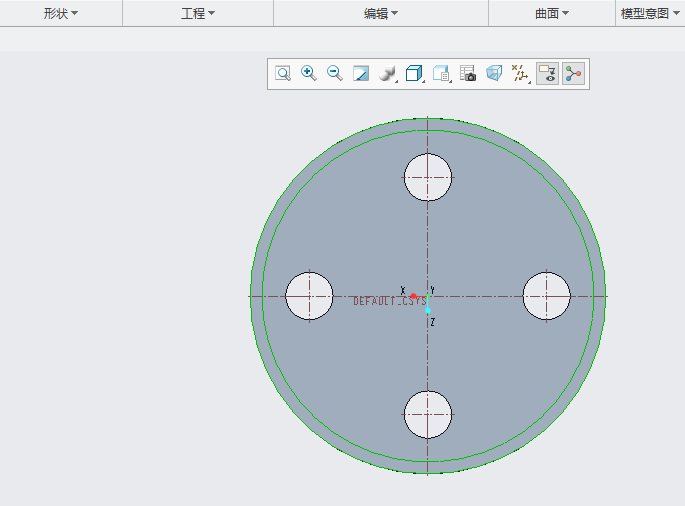685x506 pixels.
Task: Open the 模型意图 ribbon group menu
Action: tap(650, 14)
